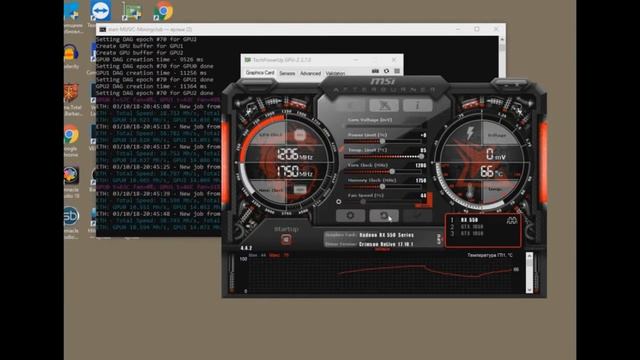Toggle the GPU sync link icon beside RX 550
This screenshot has width=640, height=360.
coord(511,220)
